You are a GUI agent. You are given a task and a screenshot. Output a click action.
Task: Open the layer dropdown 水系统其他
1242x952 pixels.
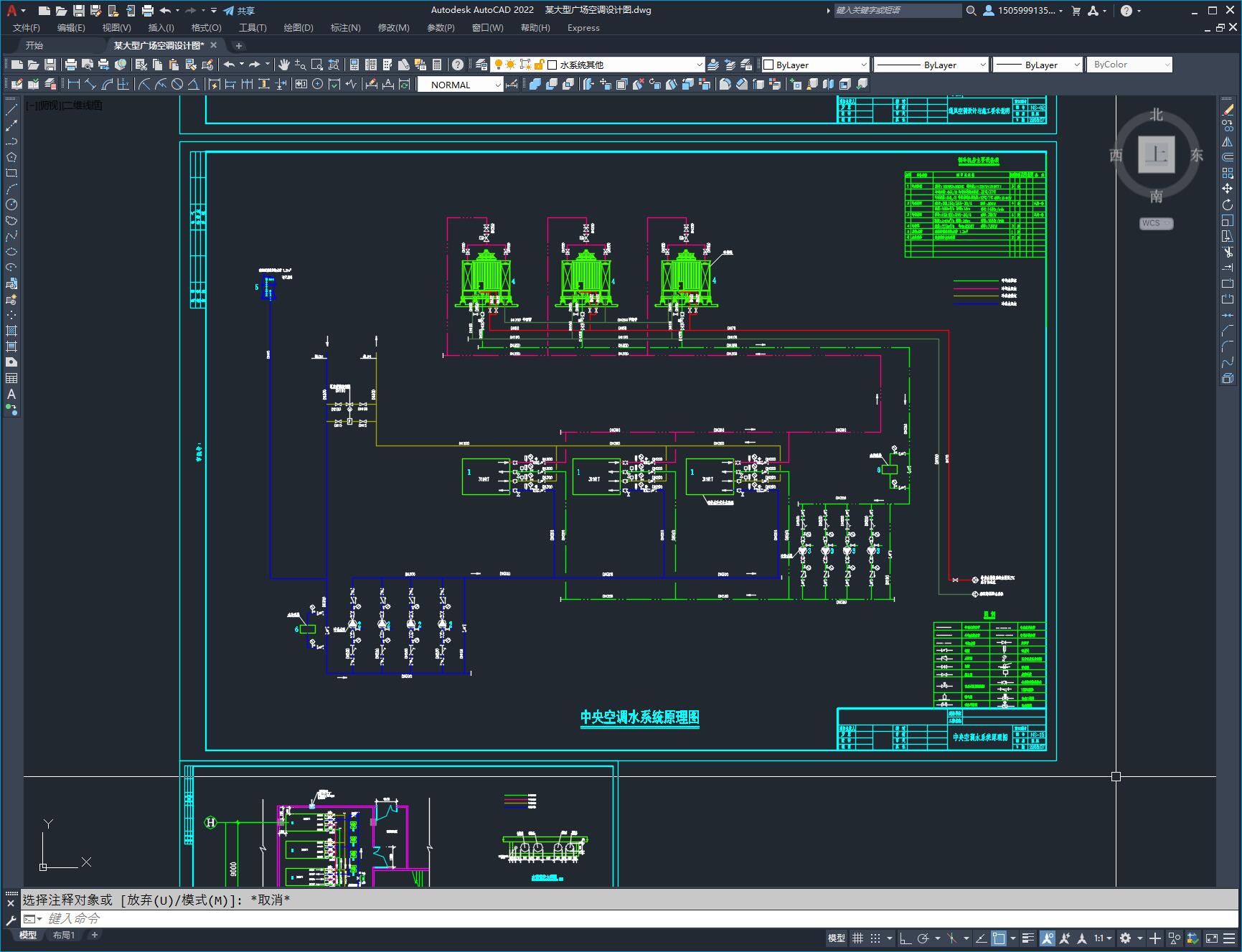pos(624,65)
